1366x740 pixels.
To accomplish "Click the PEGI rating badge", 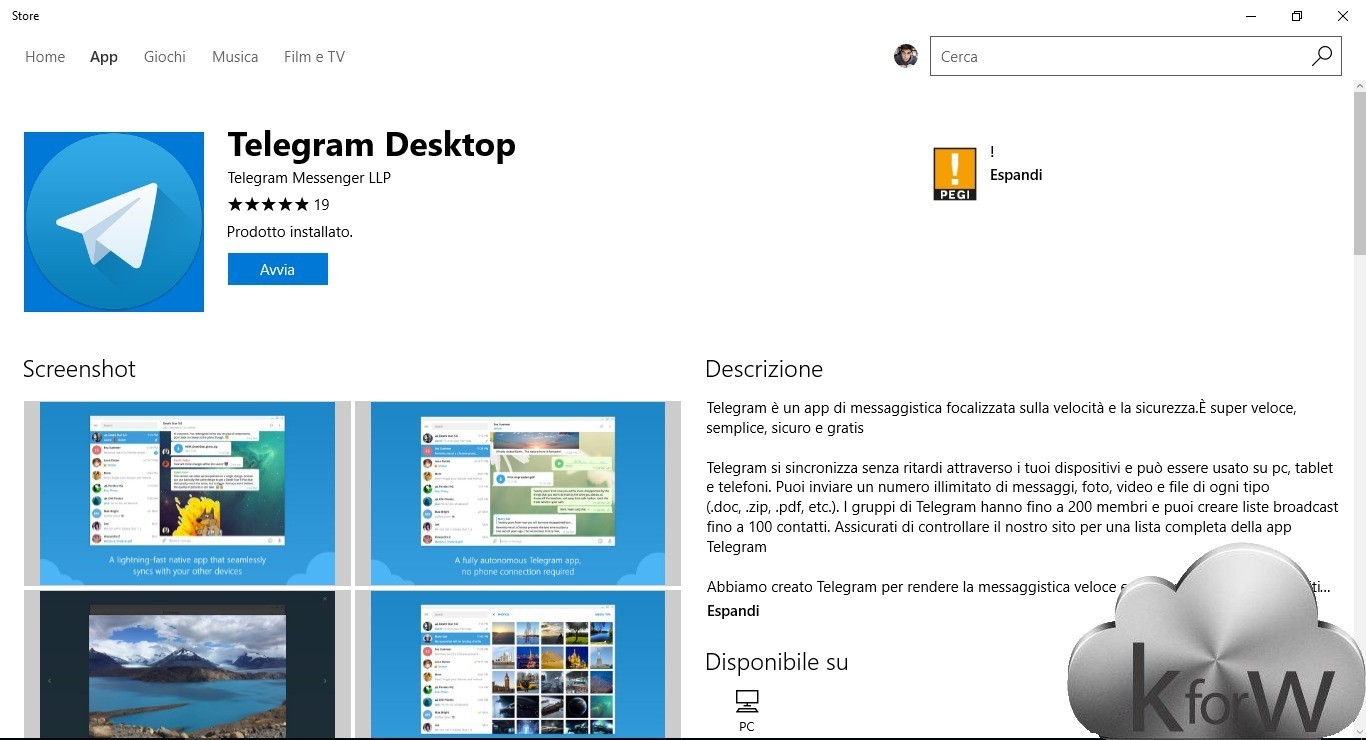I will [954, 174].
